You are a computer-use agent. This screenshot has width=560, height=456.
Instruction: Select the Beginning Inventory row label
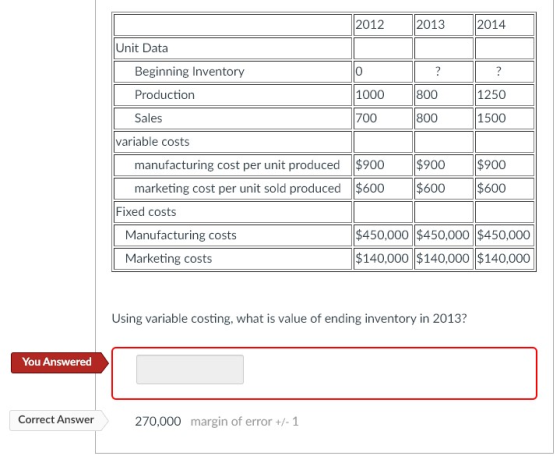pyautogui.click(x=189, y=71)
